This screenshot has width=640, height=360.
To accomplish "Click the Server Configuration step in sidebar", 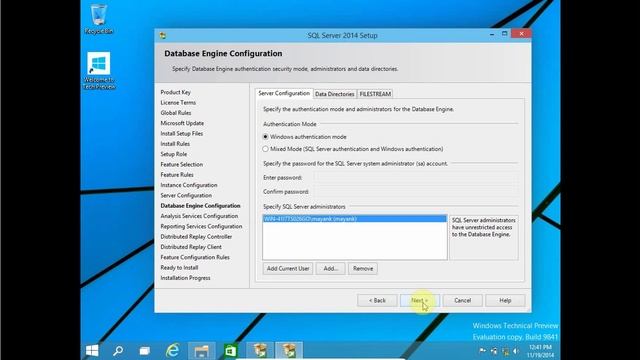I will tap(186, 195).
